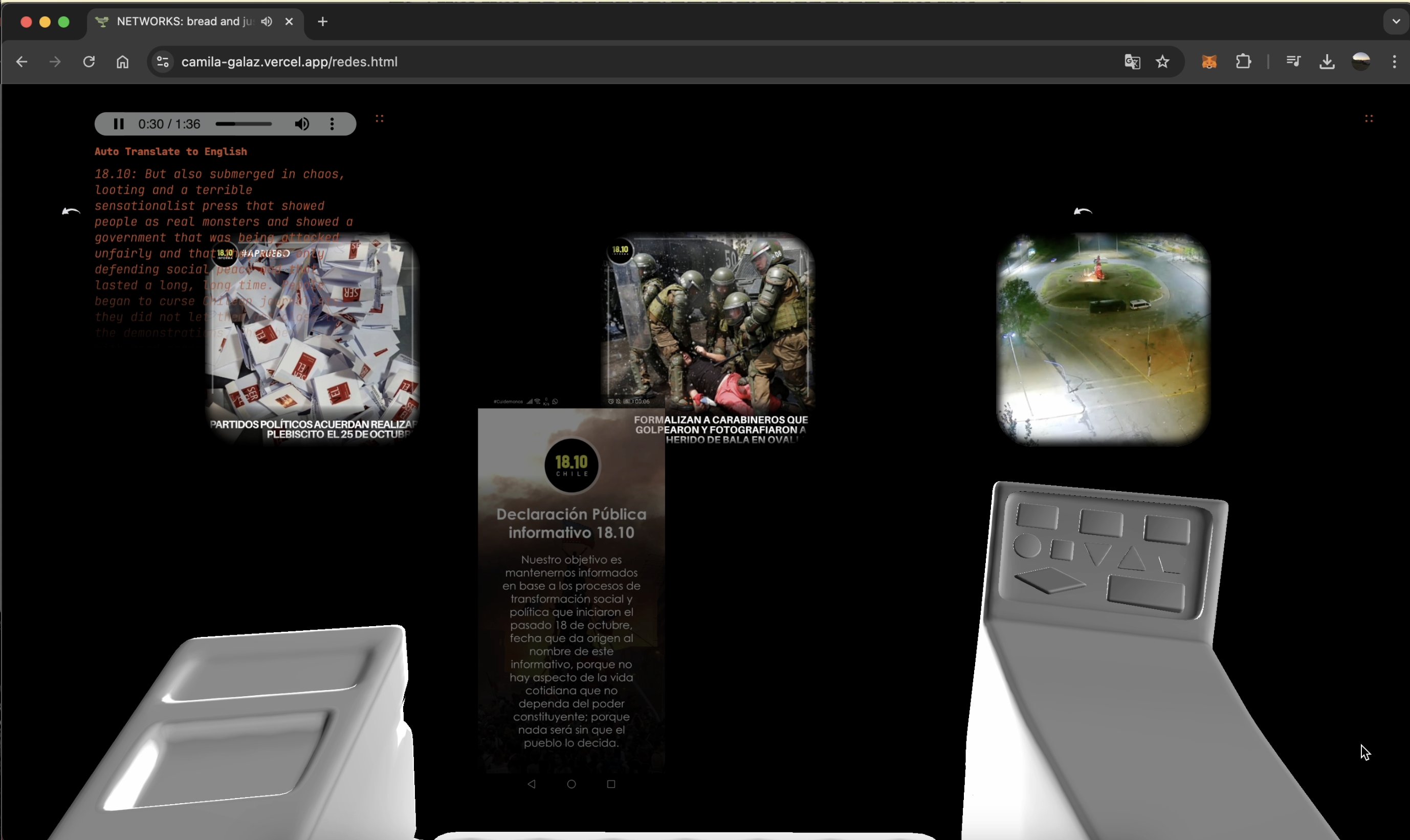The height and width of the screenshot is (840, 1410).
Task: Open audio player three-dot options menu
Action: coord(332,124)
